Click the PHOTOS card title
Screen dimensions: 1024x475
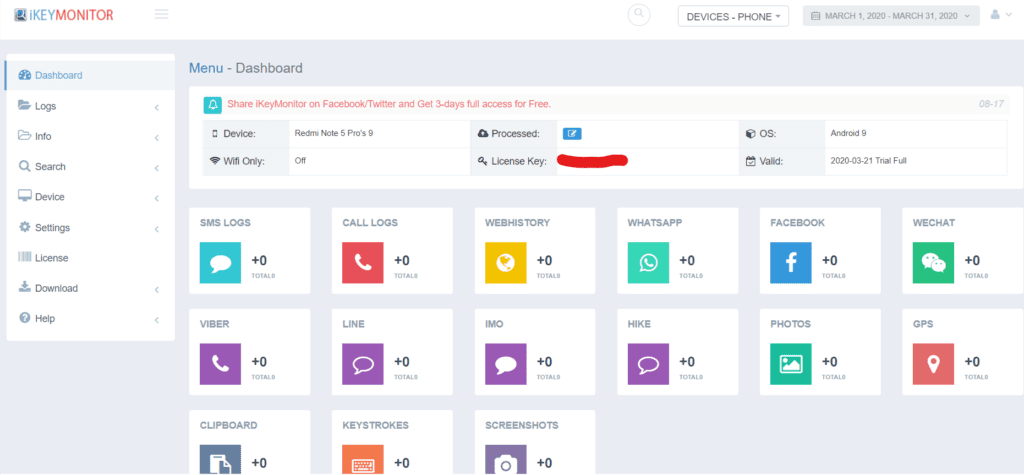[x=790, y=324]
